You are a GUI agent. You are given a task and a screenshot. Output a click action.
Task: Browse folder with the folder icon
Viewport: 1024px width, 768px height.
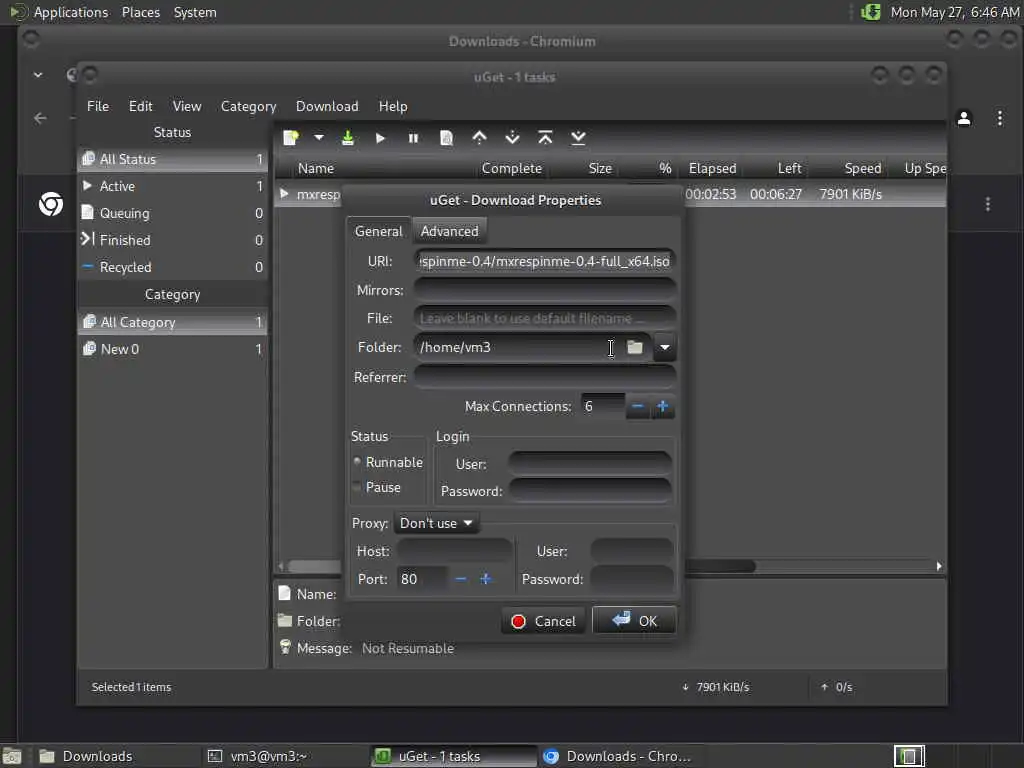tap(635, 347)
